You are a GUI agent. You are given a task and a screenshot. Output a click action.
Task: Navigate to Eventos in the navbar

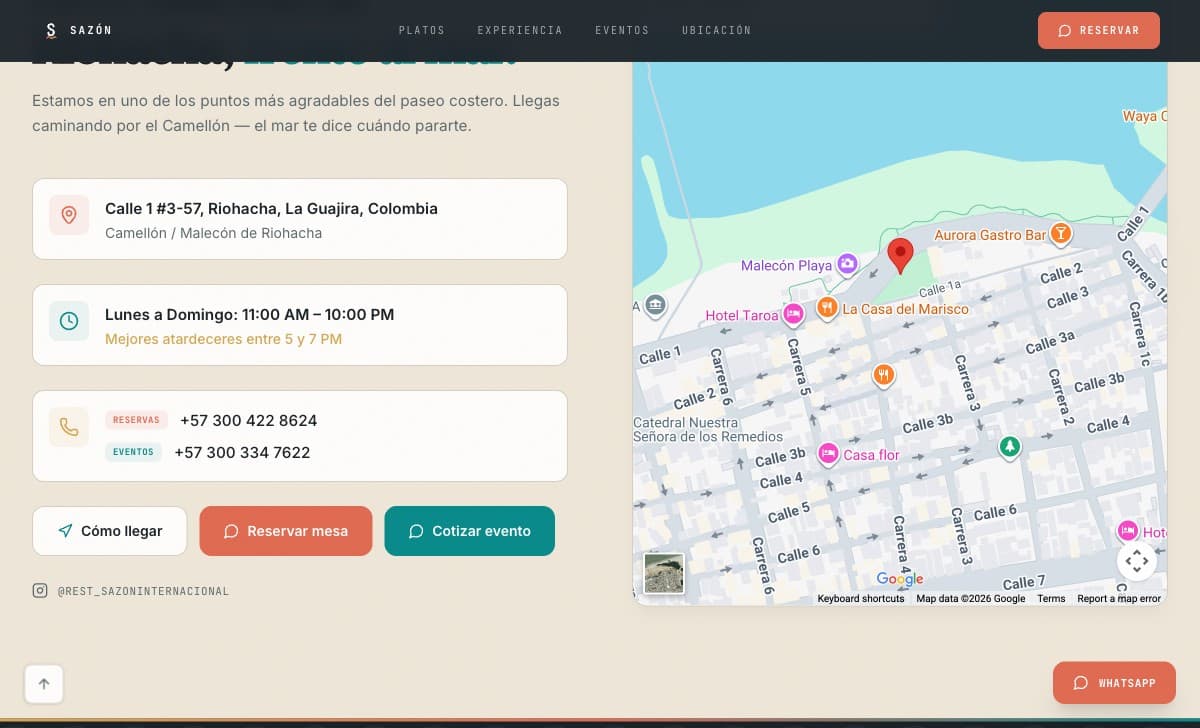pos(621,31)
